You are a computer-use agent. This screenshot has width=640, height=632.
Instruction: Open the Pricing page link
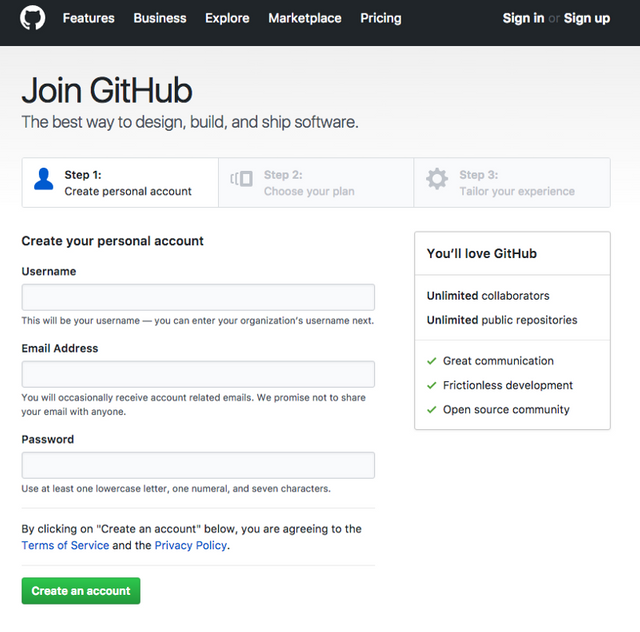[x=381, y=18]
